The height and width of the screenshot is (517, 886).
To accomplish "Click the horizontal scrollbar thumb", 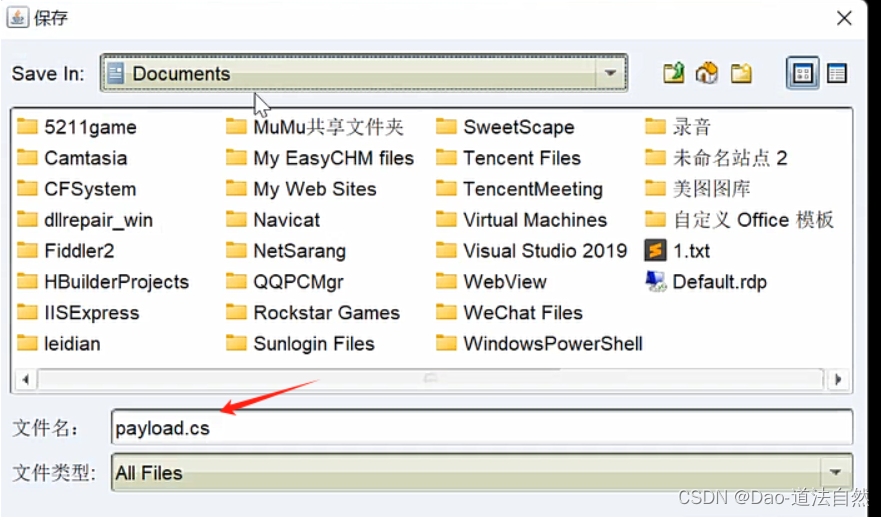I will (430, 380).
